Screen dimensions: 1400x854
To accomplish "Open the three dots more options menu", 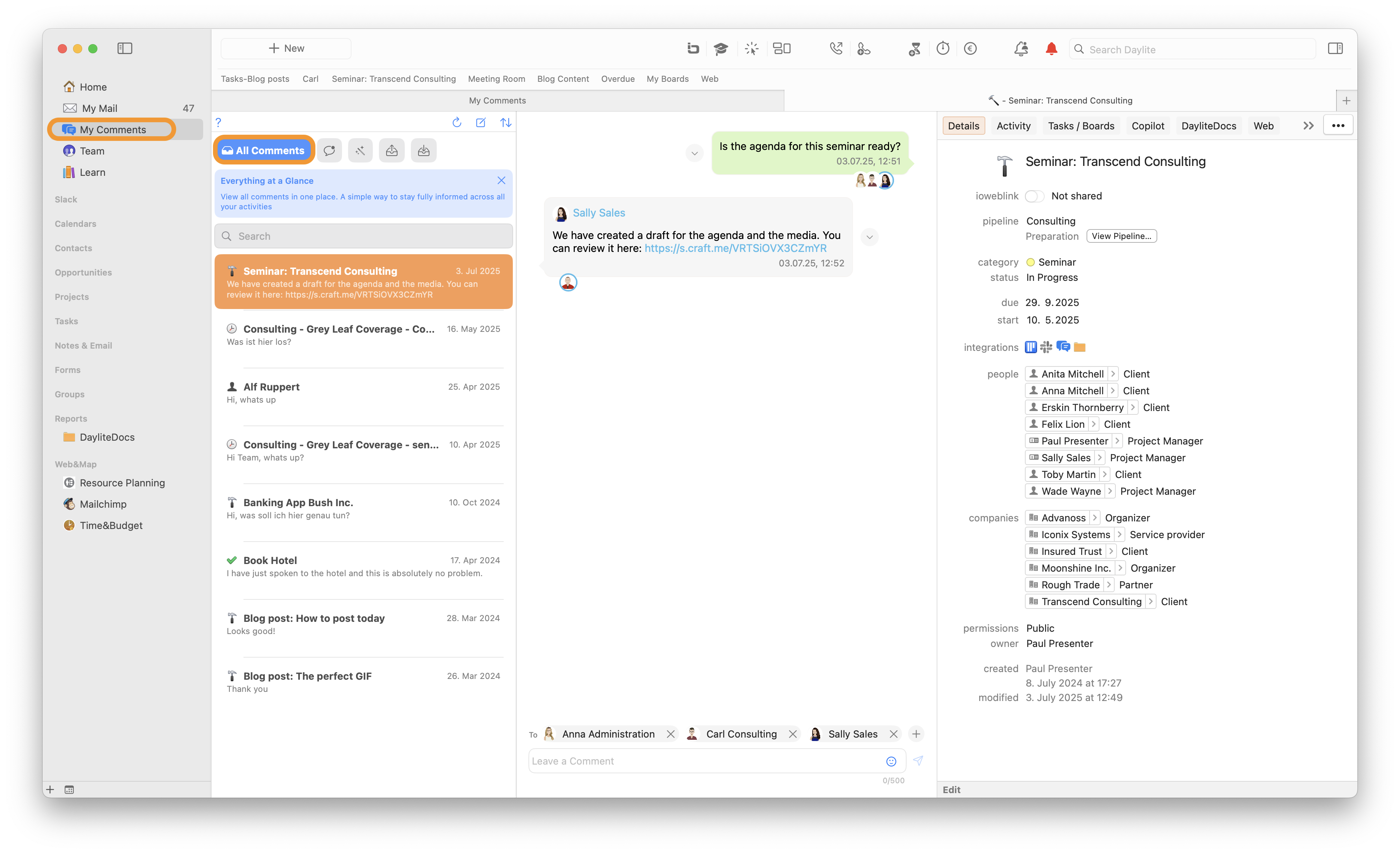I will (x=1338, y=126).
